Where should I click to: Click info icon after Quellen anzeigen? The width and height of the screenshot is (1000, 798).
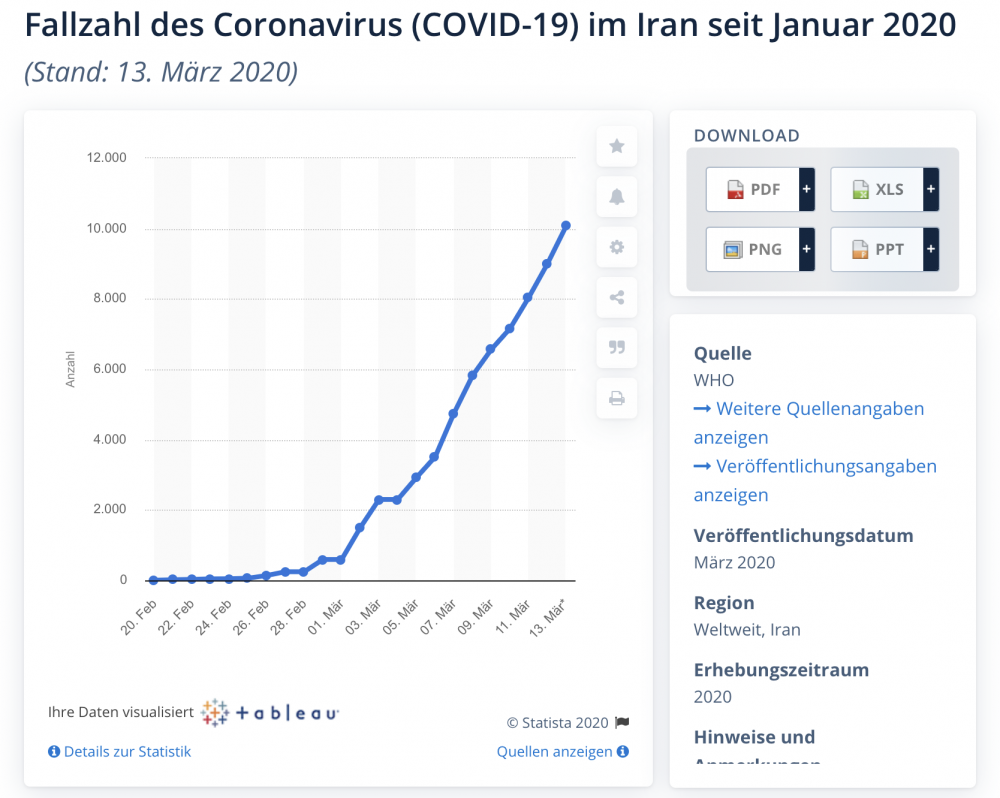click(x=622, y=751)
